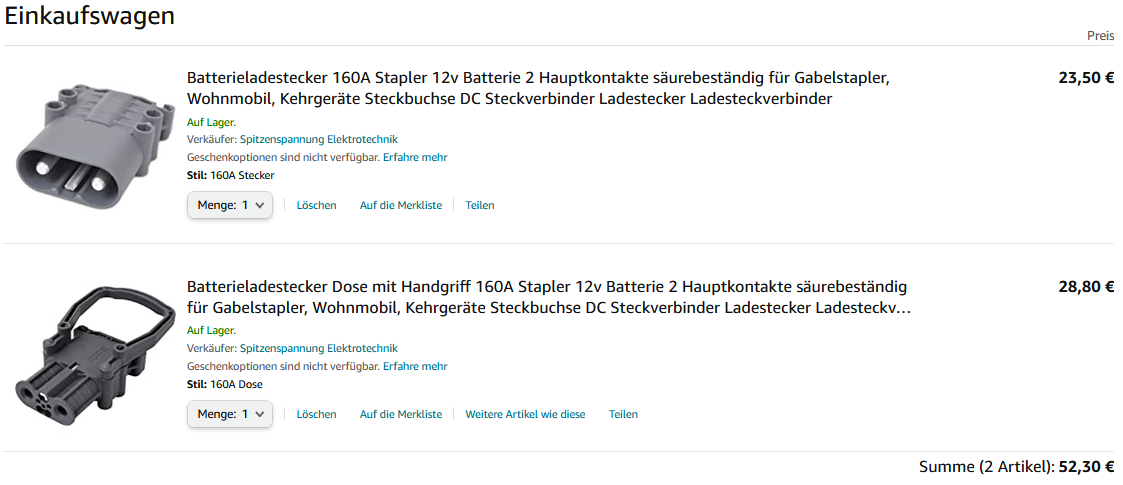Open the Menge dropdown for 160A Dose
Image resolution: width=1123 pixels, height=485 pixels.
(229, 414)
